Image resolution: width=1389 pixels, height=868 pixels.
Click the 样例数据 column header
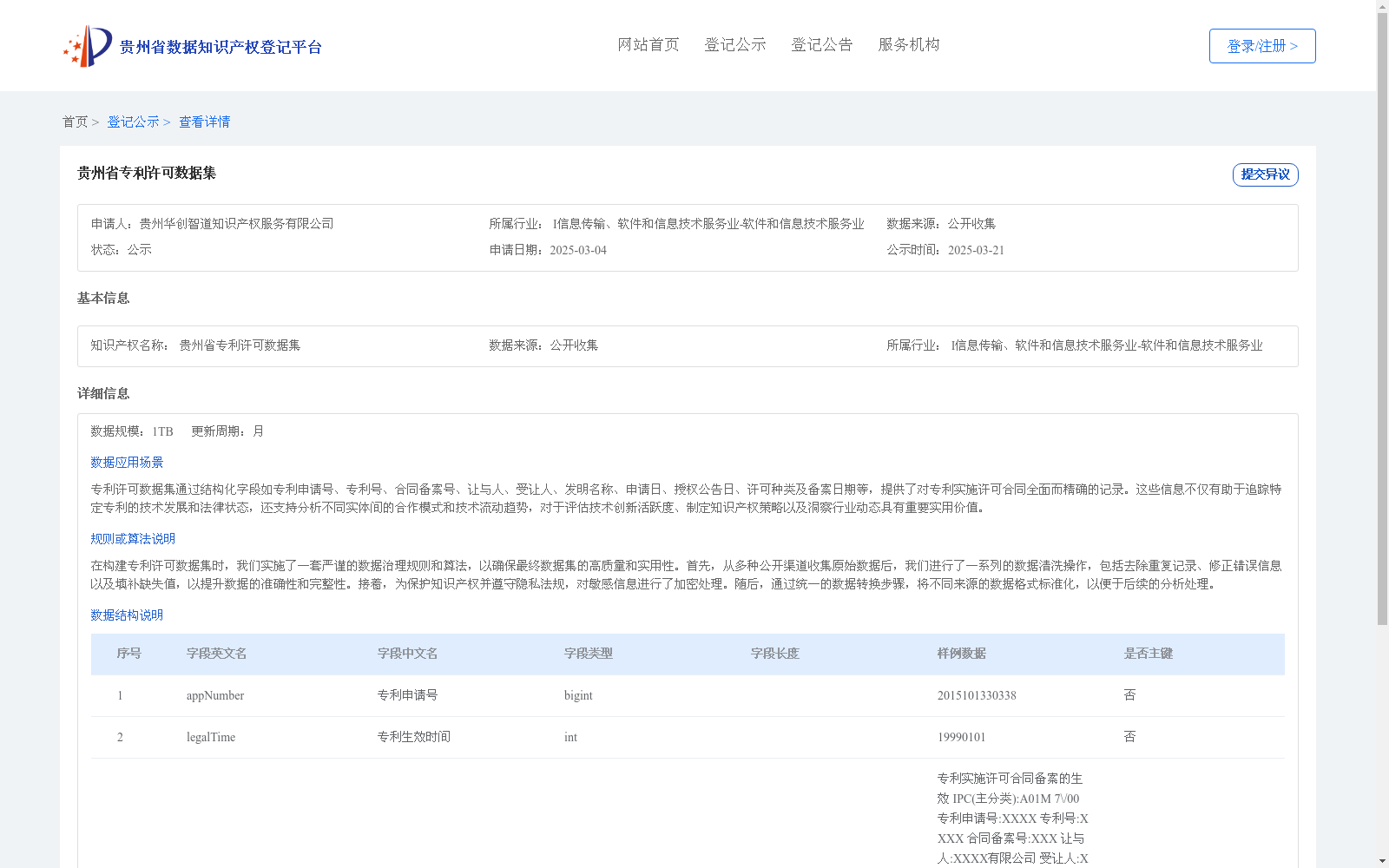[x=962, y=654]
